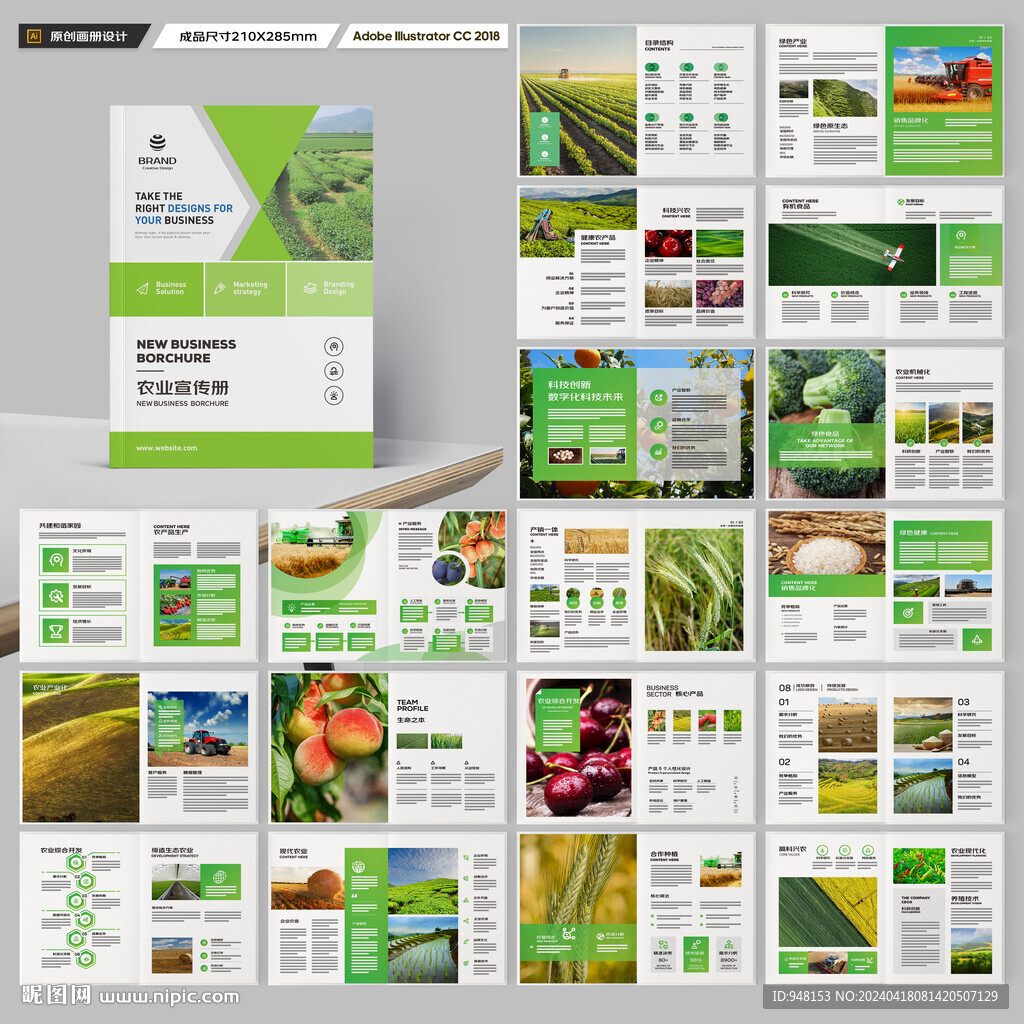Open the 高科兴农 spread with aerial field
1024x1024 pixels.
(884, 908)
